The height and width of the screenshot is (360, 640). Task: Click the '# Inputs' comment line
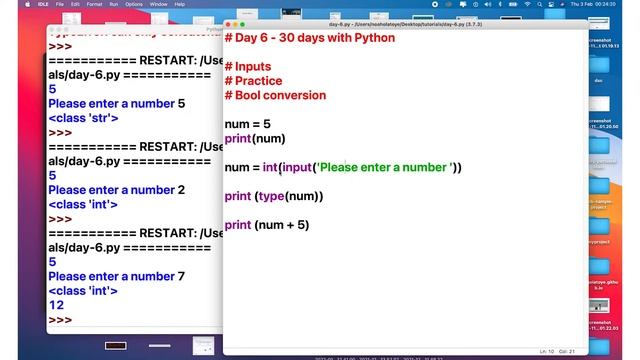248,67
